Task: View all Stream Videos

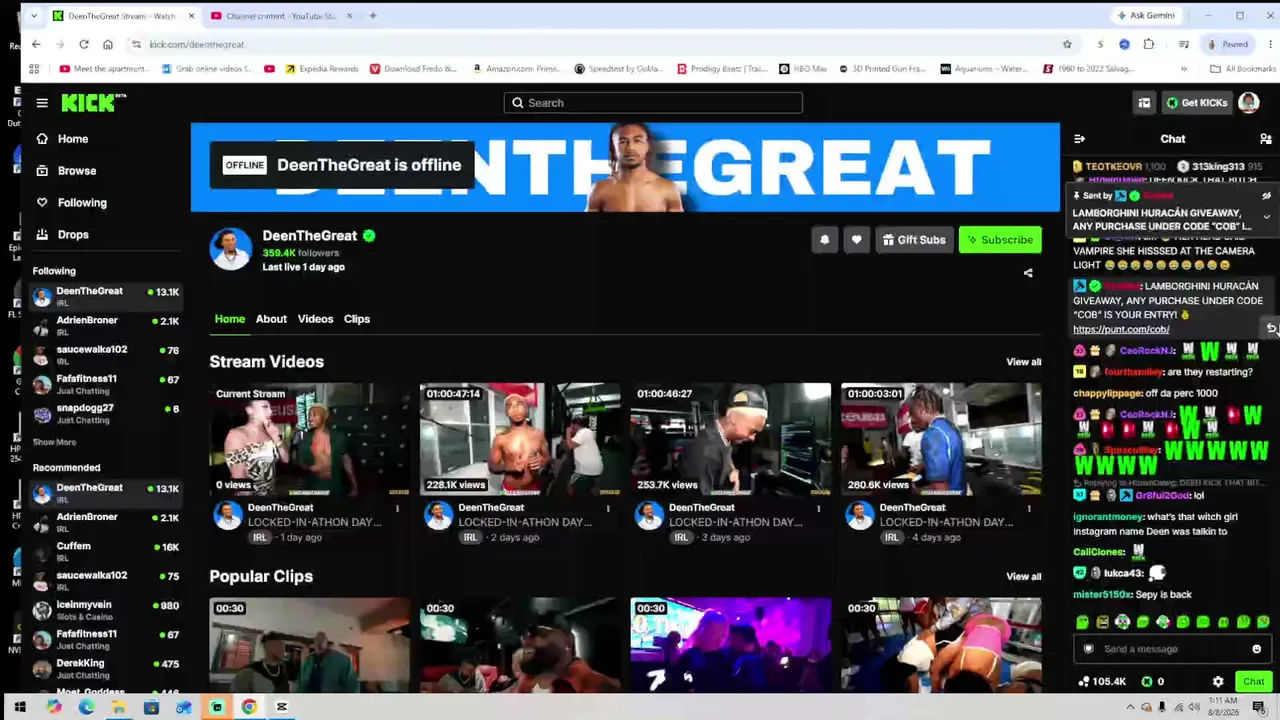Action: pyautogui.click(x=1023, y=362)
